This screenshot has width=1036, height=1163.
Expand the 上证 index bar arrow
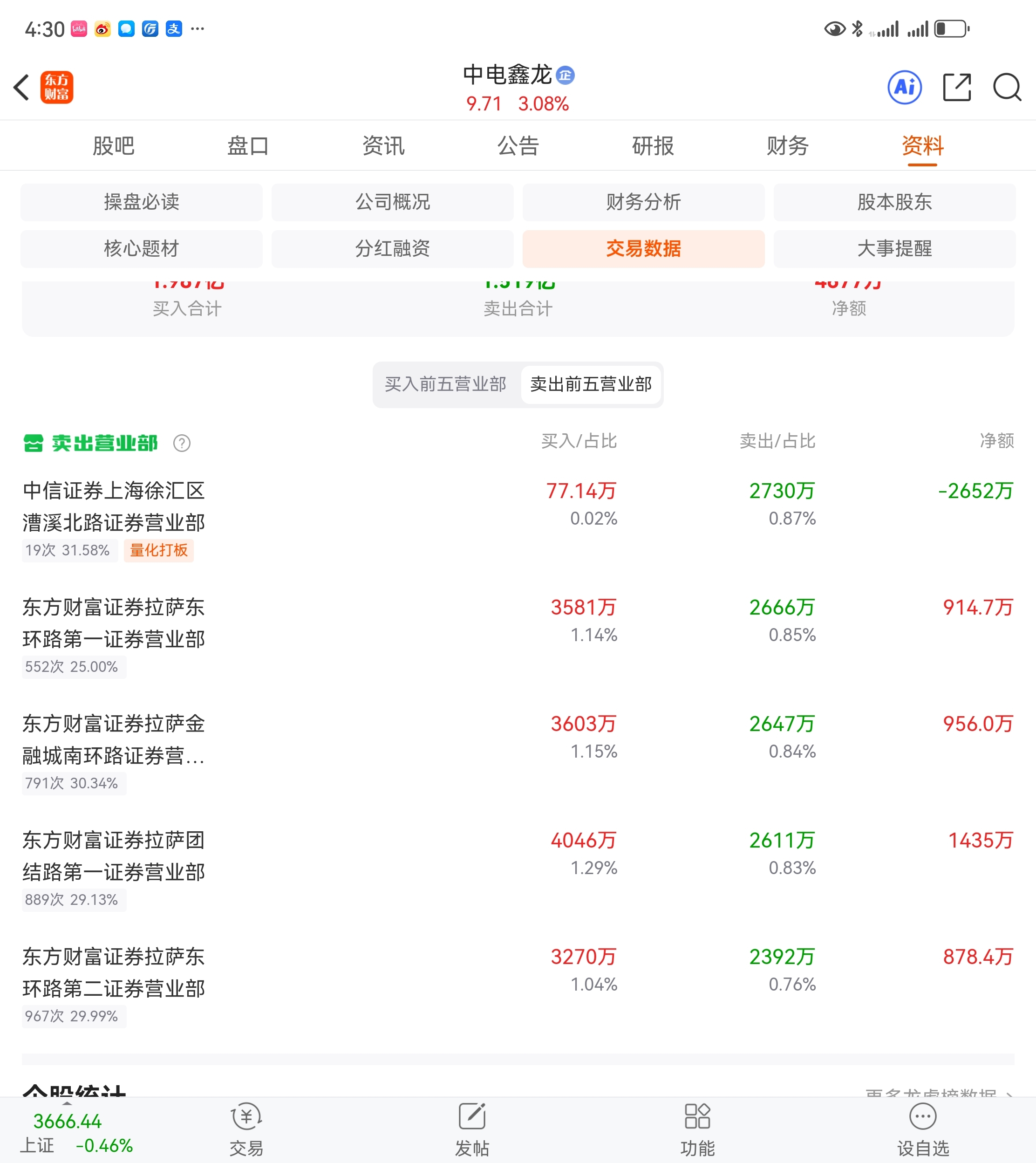67,1104
